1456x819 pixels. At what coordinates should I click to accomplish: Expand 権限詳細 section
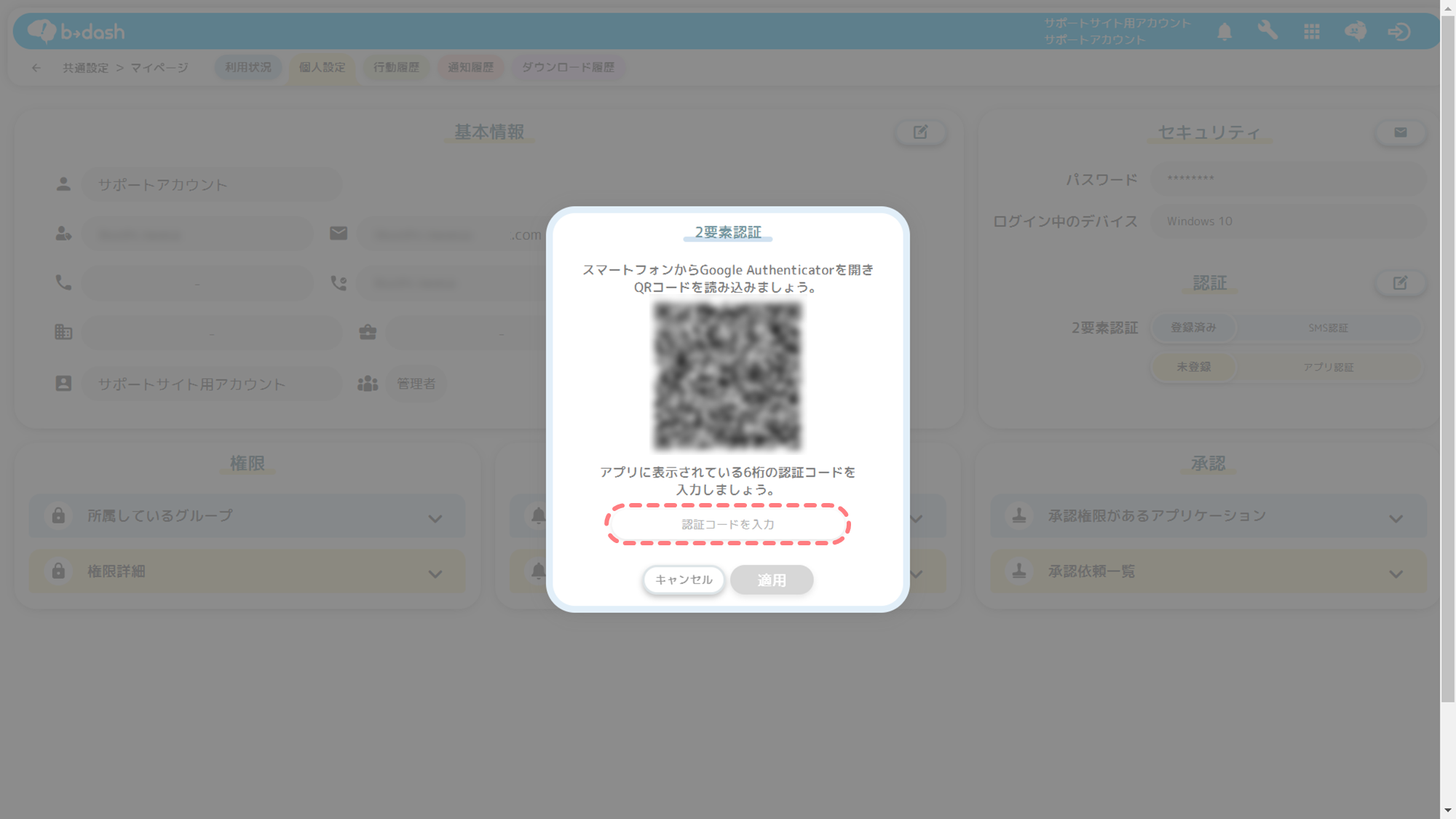click(x=435, y=574)
